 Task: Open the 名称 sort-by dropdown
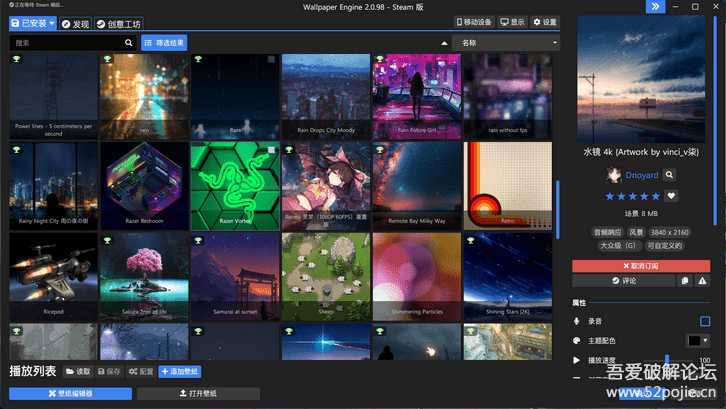[505, 43]
